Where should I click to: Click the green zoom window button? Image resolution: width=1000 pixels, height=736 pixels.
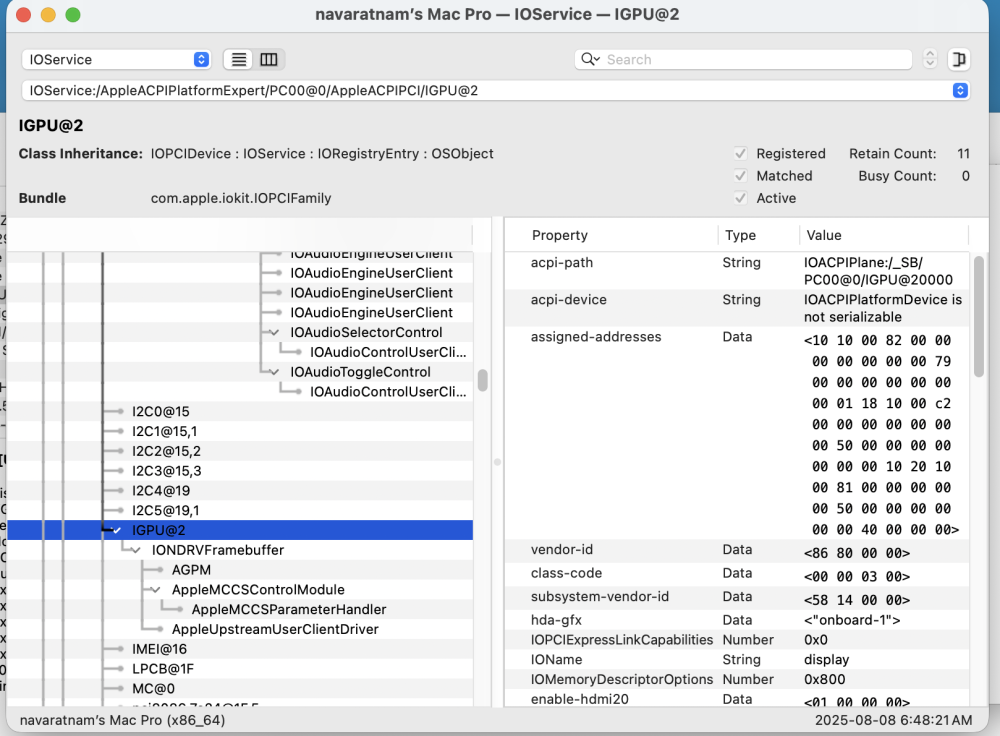(x=73, y=15)
